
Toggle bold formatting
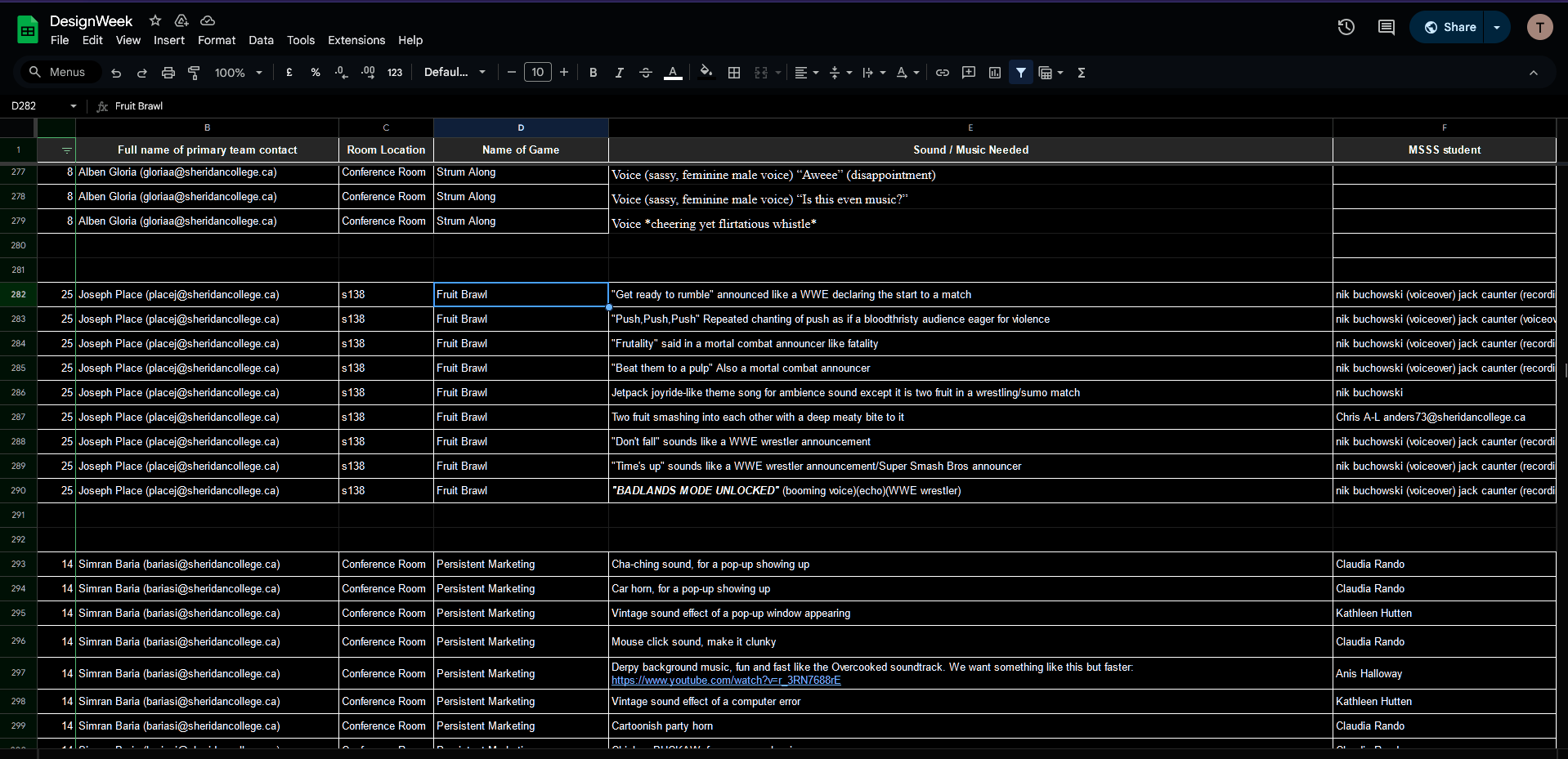click(593, 73)
